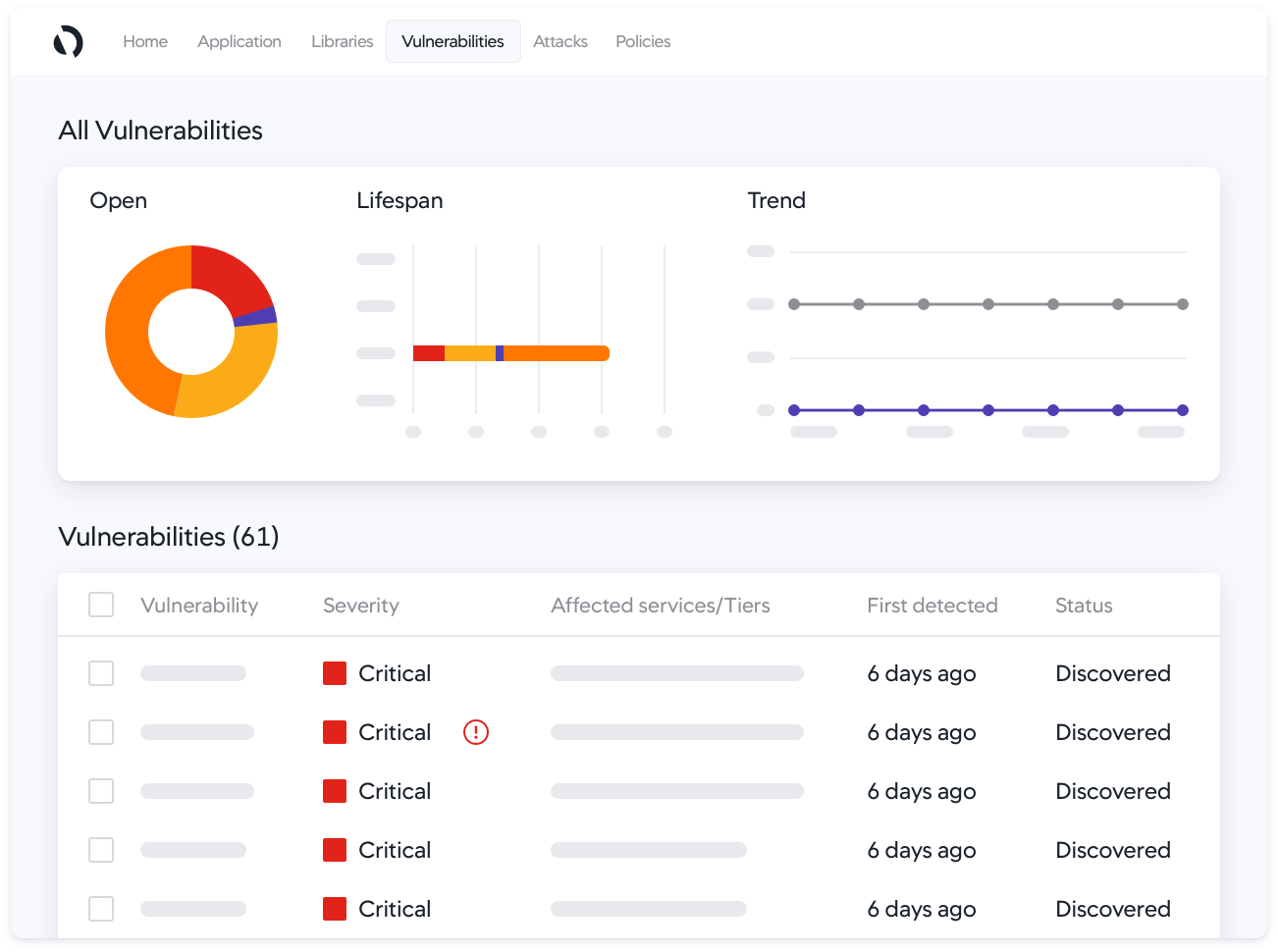The image size is (1278, 952).
Task: Click the purple segment of the Open donut chart
Action: coord(256,316)
